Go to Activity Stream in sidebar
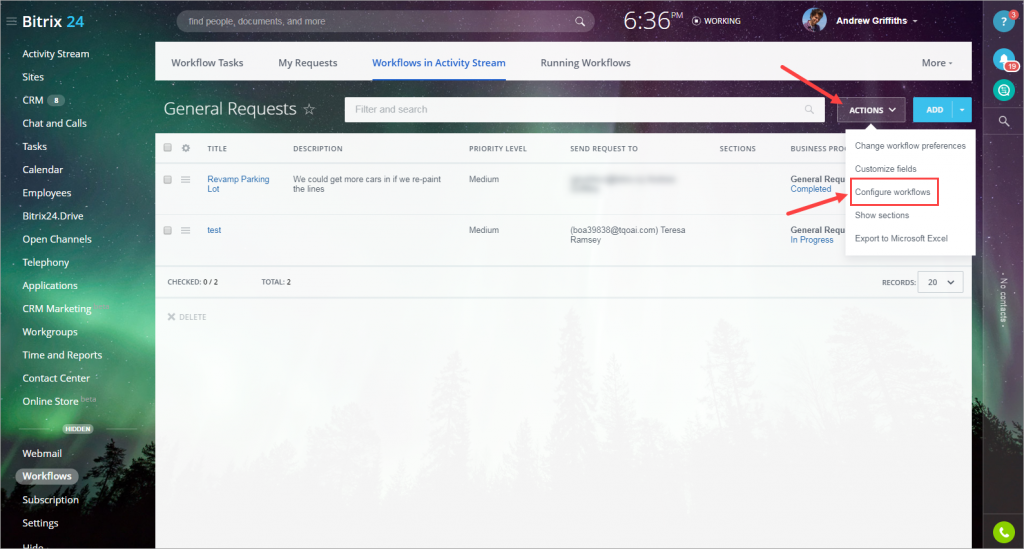 pos(56,54)
